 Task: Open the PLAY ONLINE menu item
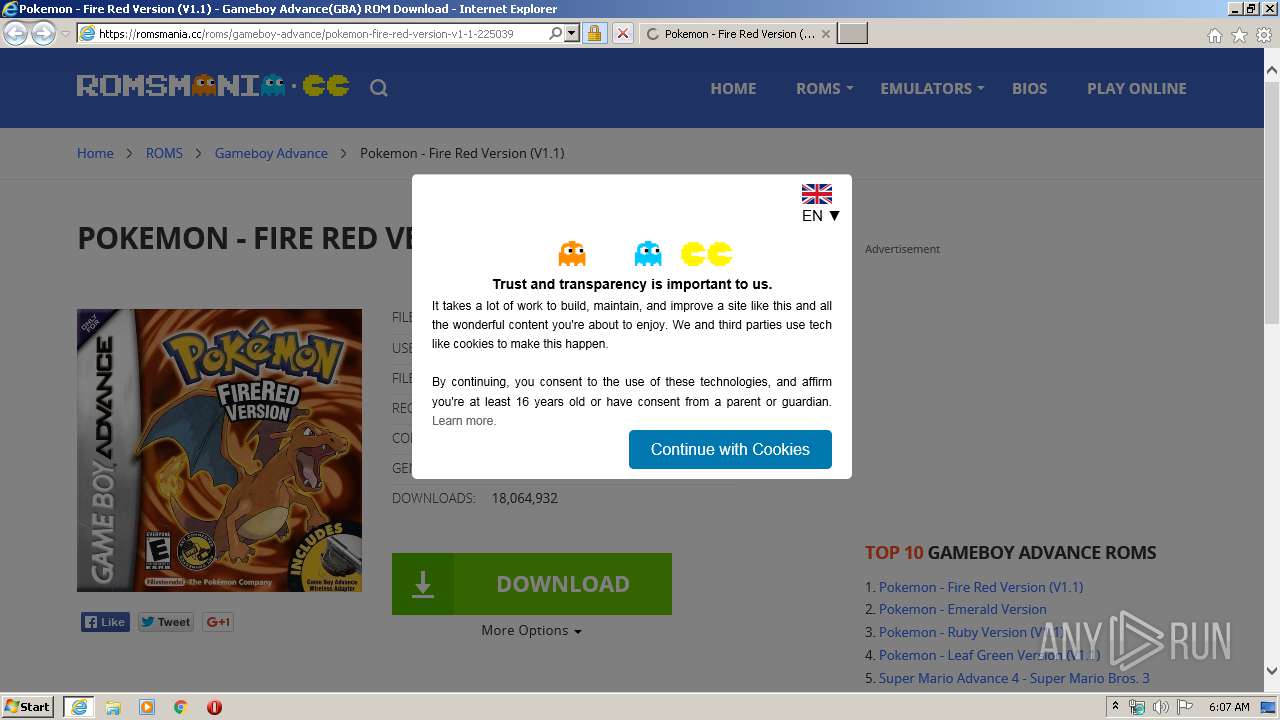click(x=1137, y=88)
